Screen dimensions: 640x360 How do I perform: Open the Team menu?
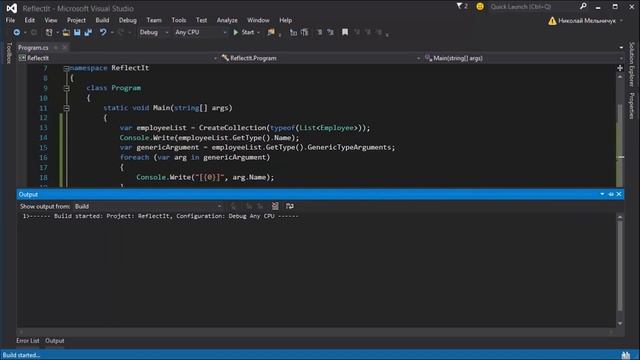click(x=154, y=20)
